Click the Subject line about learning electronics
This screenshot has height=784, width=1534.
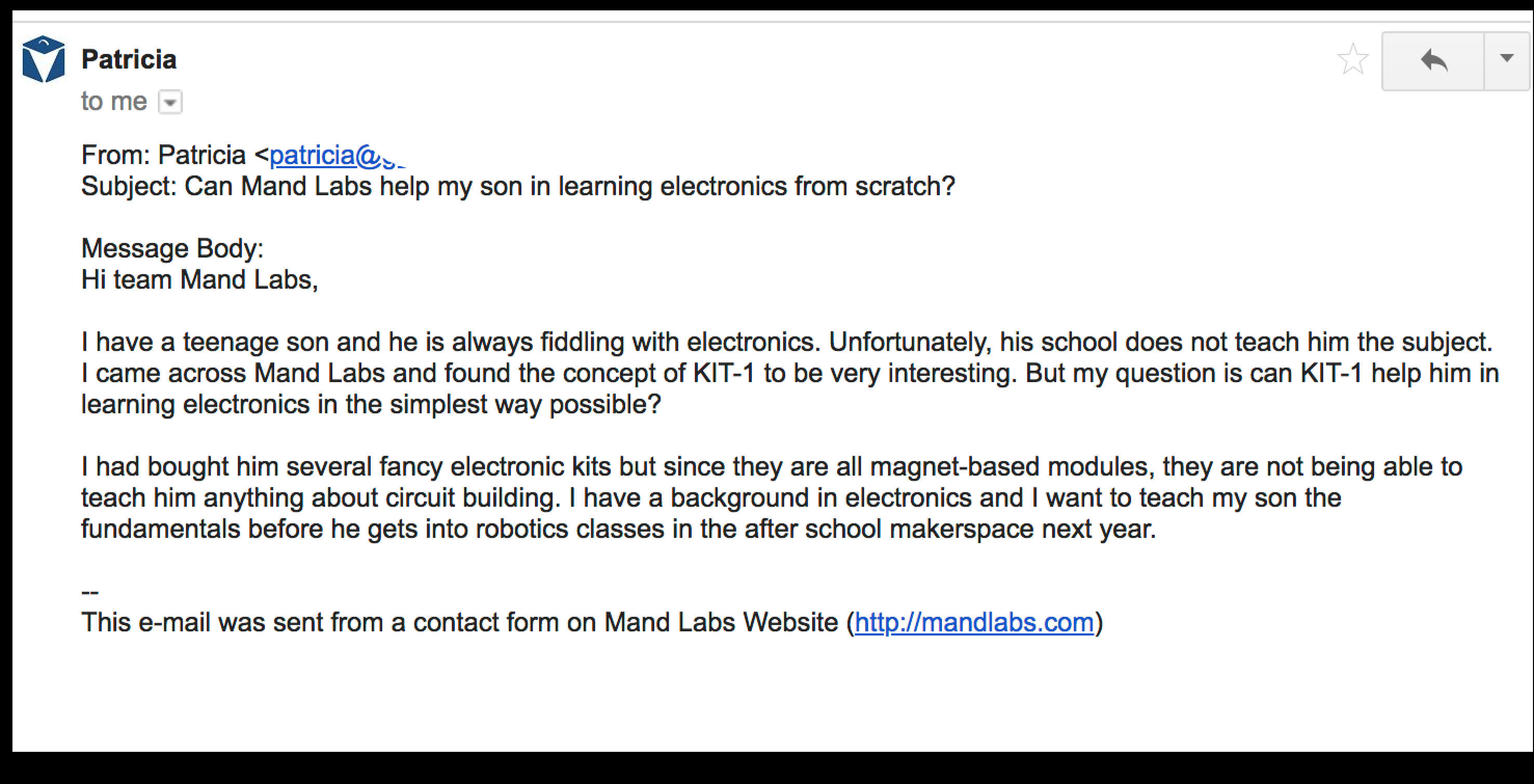(x=518, y=186)
